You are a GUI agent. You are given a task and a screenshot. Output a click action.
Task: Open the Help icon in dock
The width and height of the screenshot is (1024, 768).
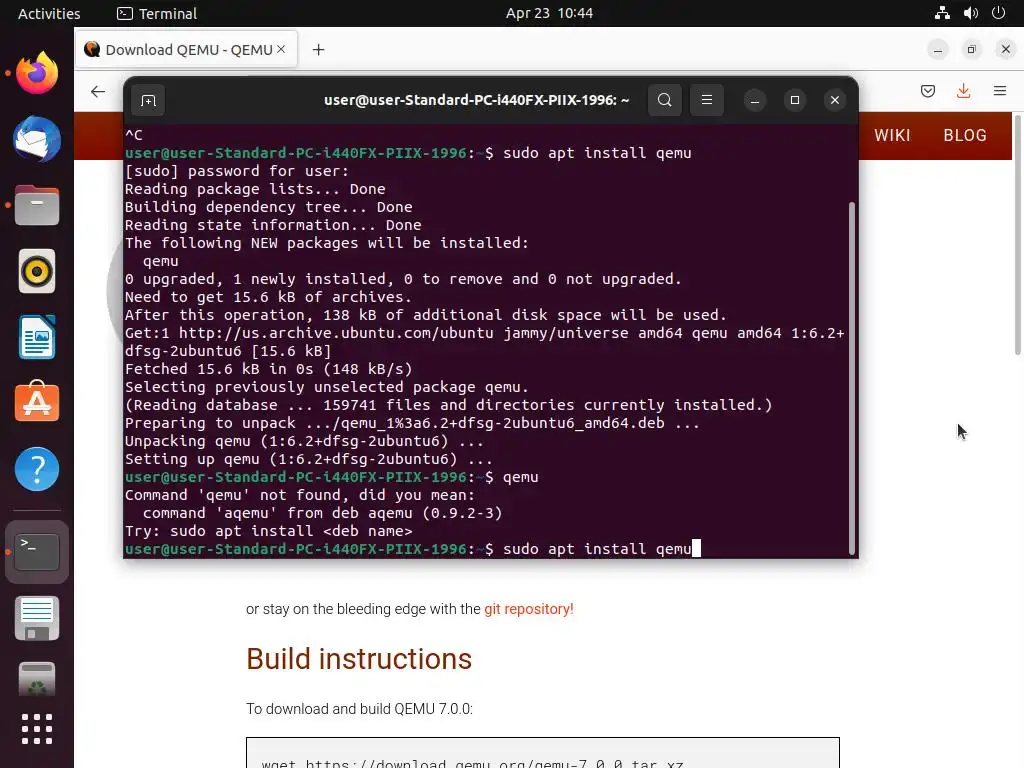pos(37,469)
